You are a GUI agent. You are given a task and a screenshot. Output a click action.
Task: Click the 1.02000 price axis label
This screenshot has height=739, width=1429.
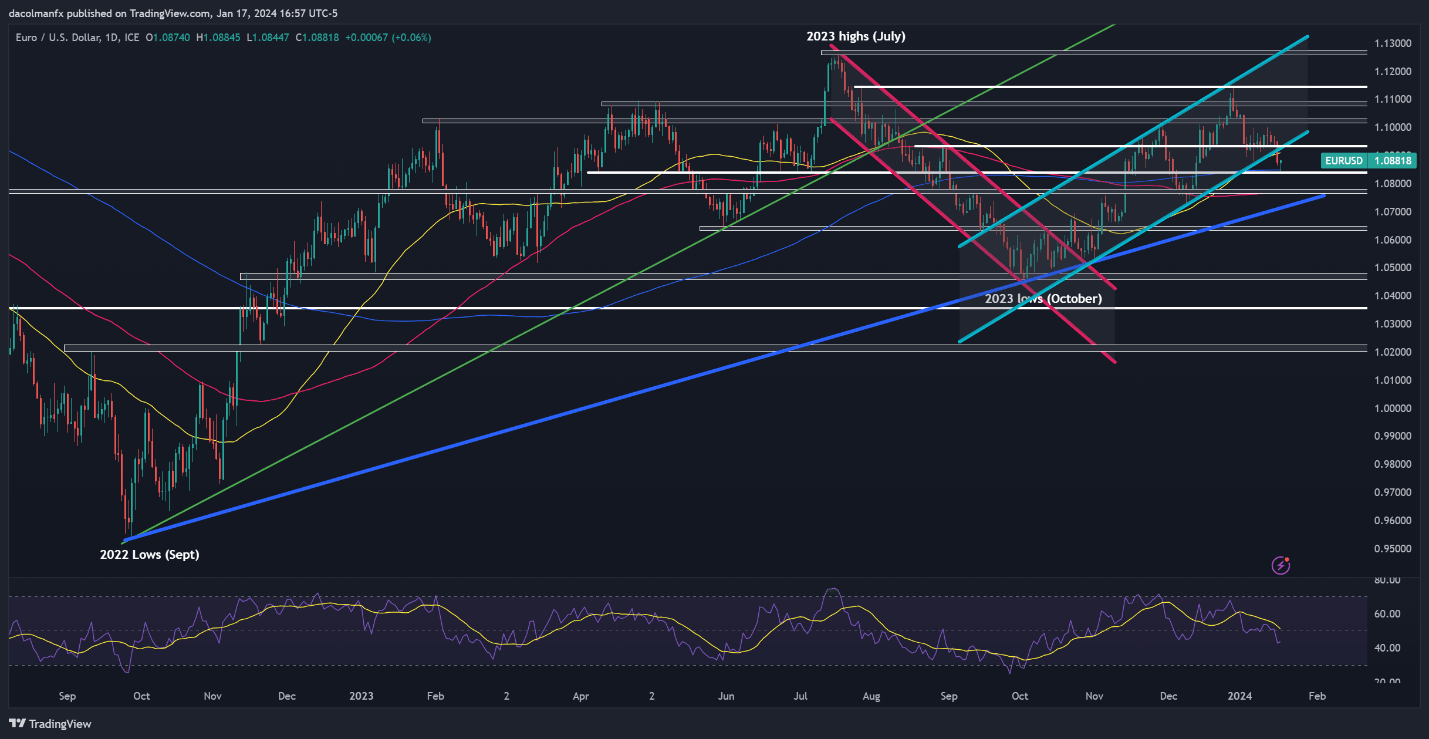coord(1391,352)
